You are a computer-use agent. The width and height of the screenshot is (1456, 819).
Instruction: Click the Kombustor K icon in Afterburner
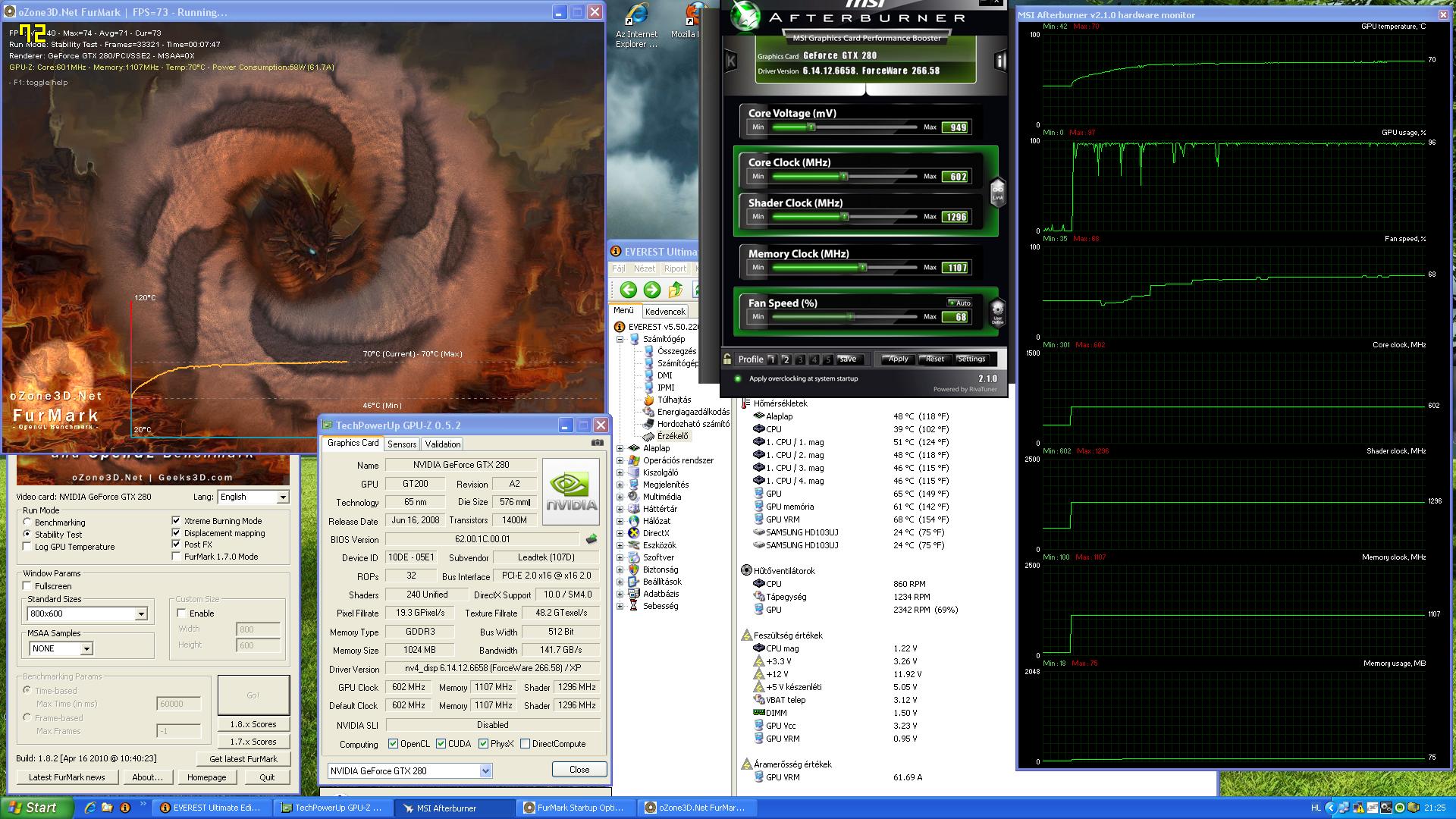(731, 61)
